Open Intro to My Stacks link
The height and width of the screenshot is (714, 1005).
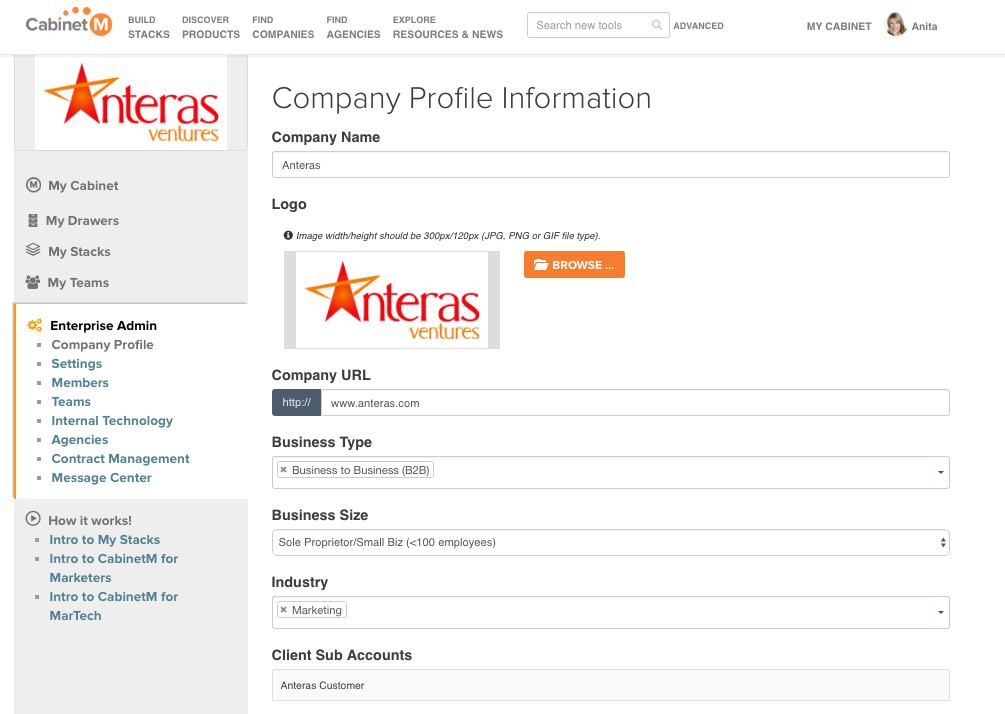pos(104,540)
